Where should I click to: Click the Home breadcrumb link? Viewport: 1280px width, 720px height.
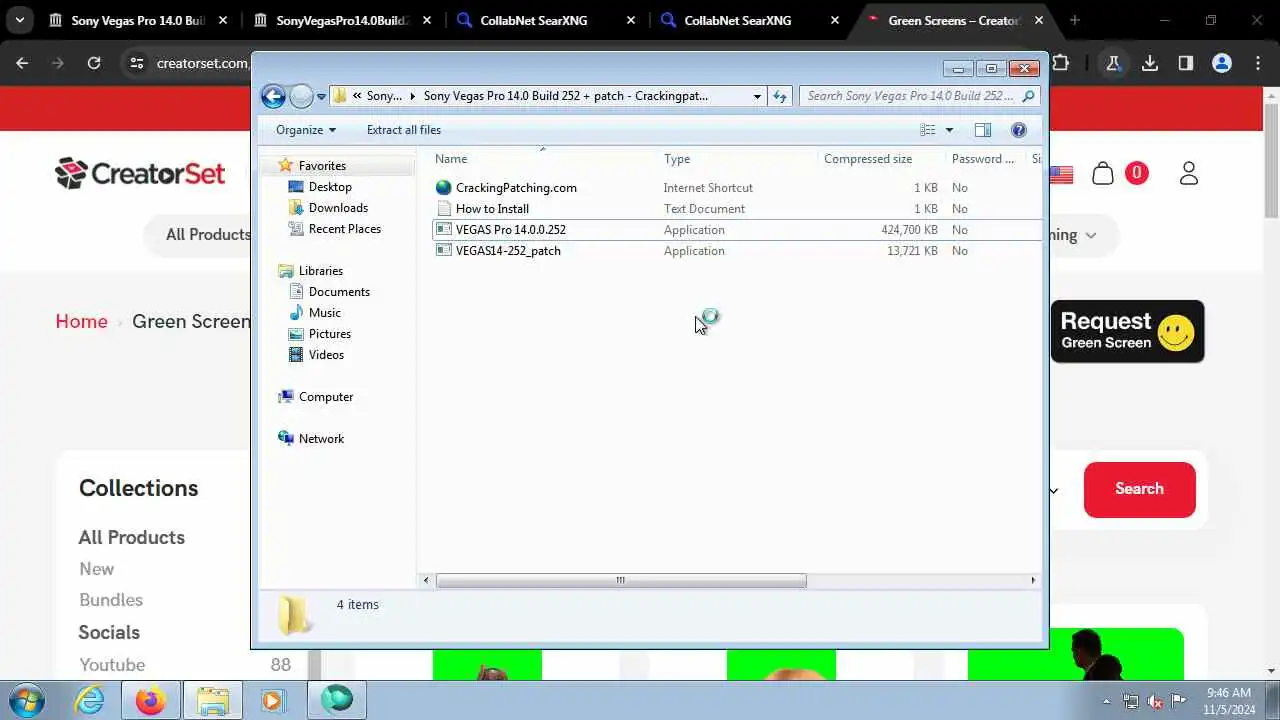(x=81, y=321)
